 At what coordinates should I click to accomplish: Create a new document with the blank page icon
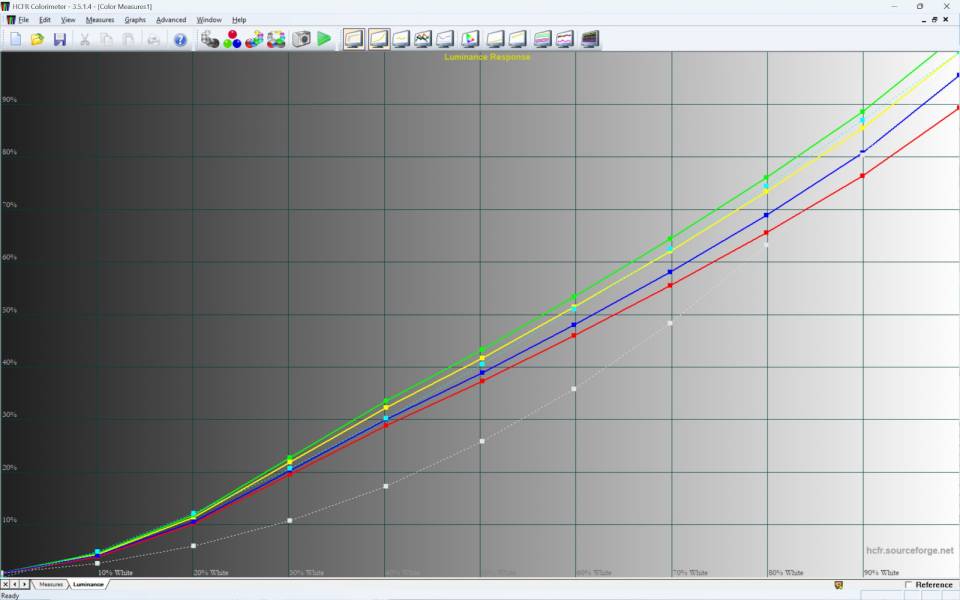(15, 39)
